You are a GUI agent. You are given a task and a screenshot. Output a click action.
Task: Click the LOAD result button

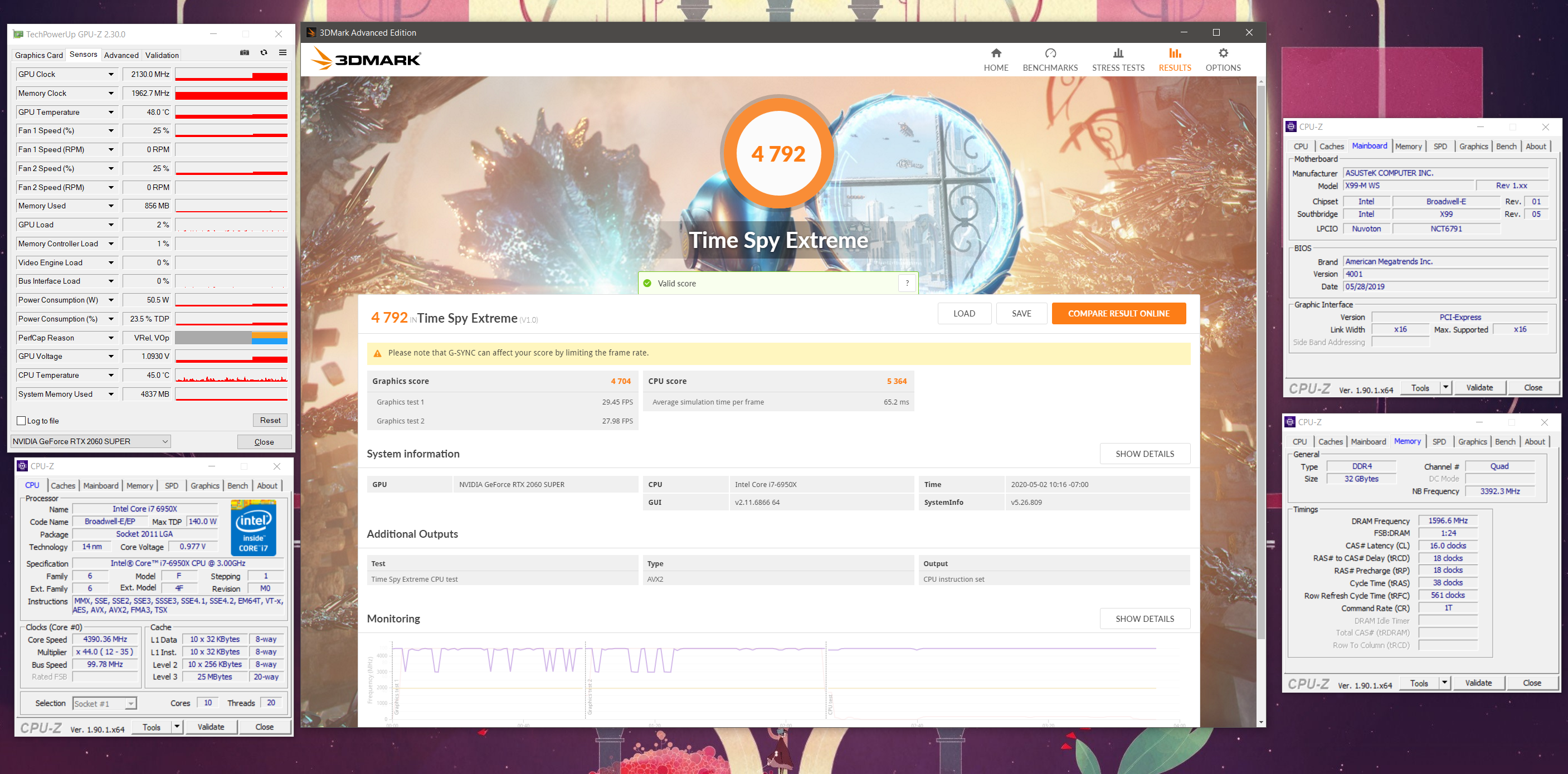coord(964,313)
